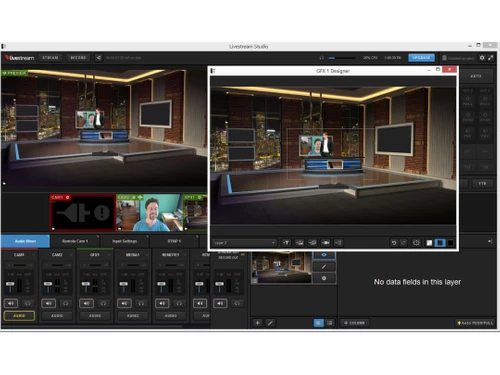Switch to list view in GFX layer panel

pyautogui.click(x=330, y=323)
